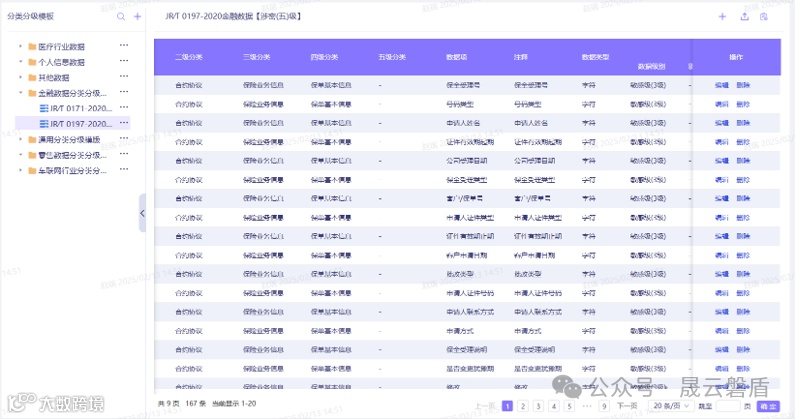This screenshot has height=419, width=795.
Task: Click the pagination ellipsis between 5 and 9
Action: pos(587,406)
